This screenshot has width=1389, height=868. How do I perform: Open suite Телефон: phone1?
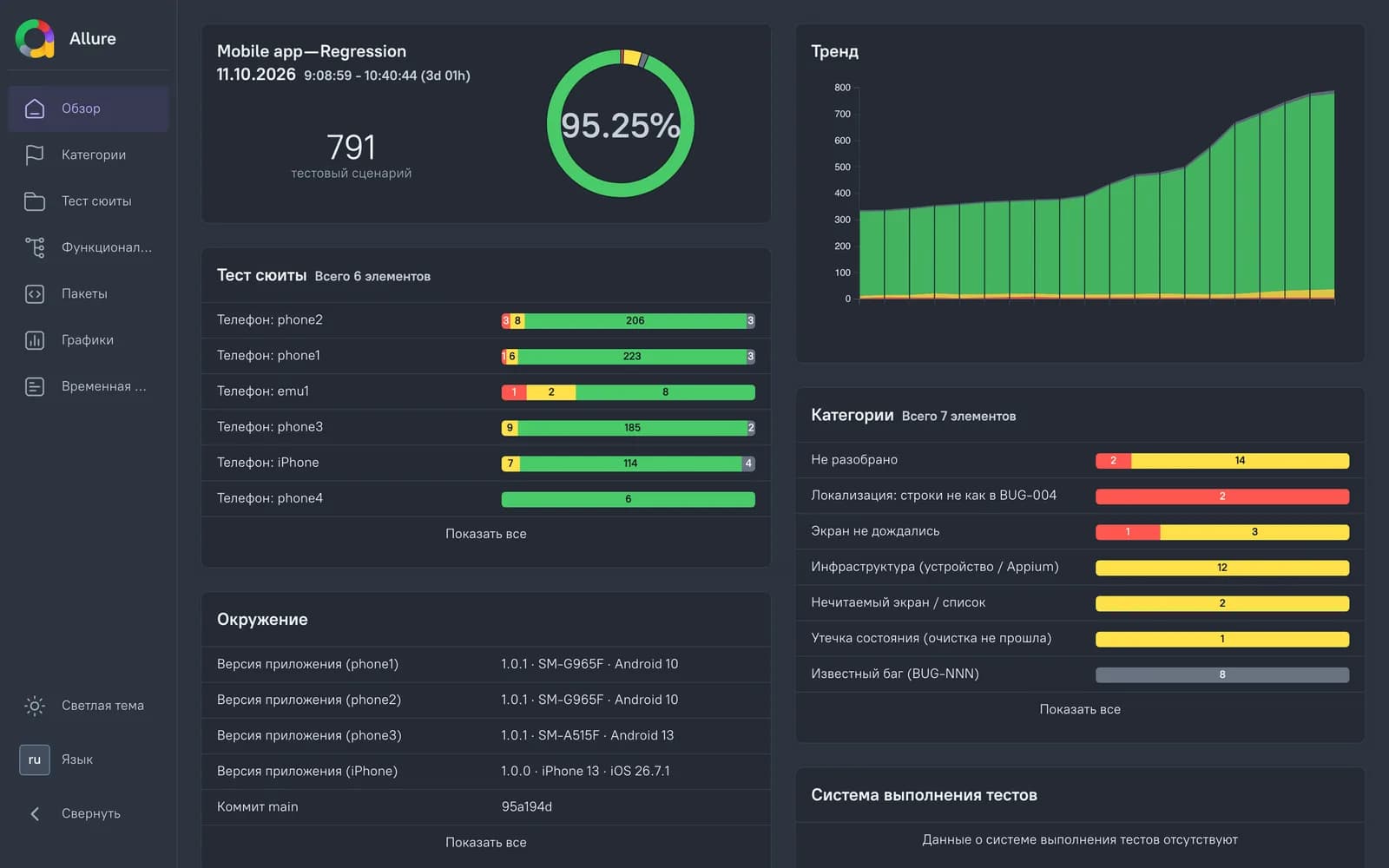point(486,356)
